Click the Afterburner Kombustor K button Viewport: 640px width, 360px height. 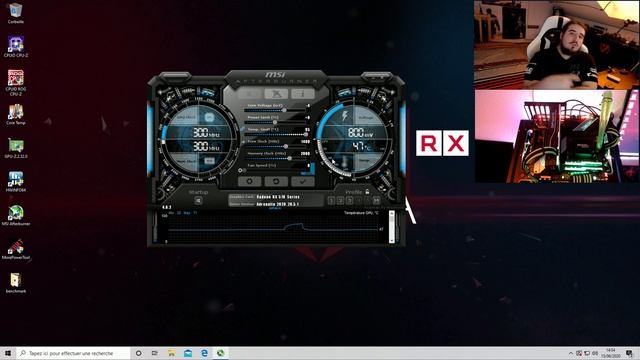pyautogui.click(x=250, y=94)
